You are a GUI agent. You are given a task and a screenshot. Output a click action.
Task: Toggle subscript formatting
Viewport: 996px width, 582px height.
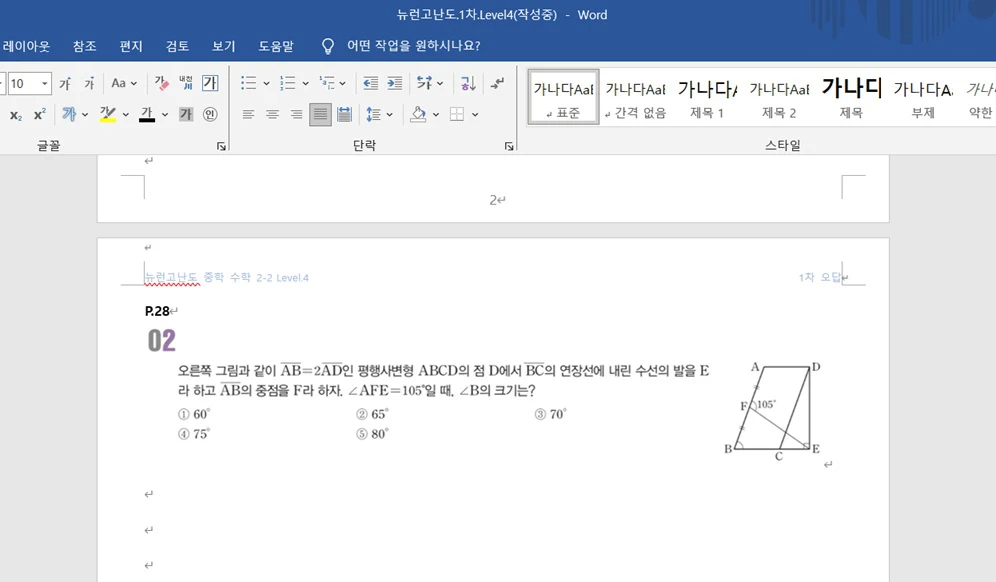[16, 113]
